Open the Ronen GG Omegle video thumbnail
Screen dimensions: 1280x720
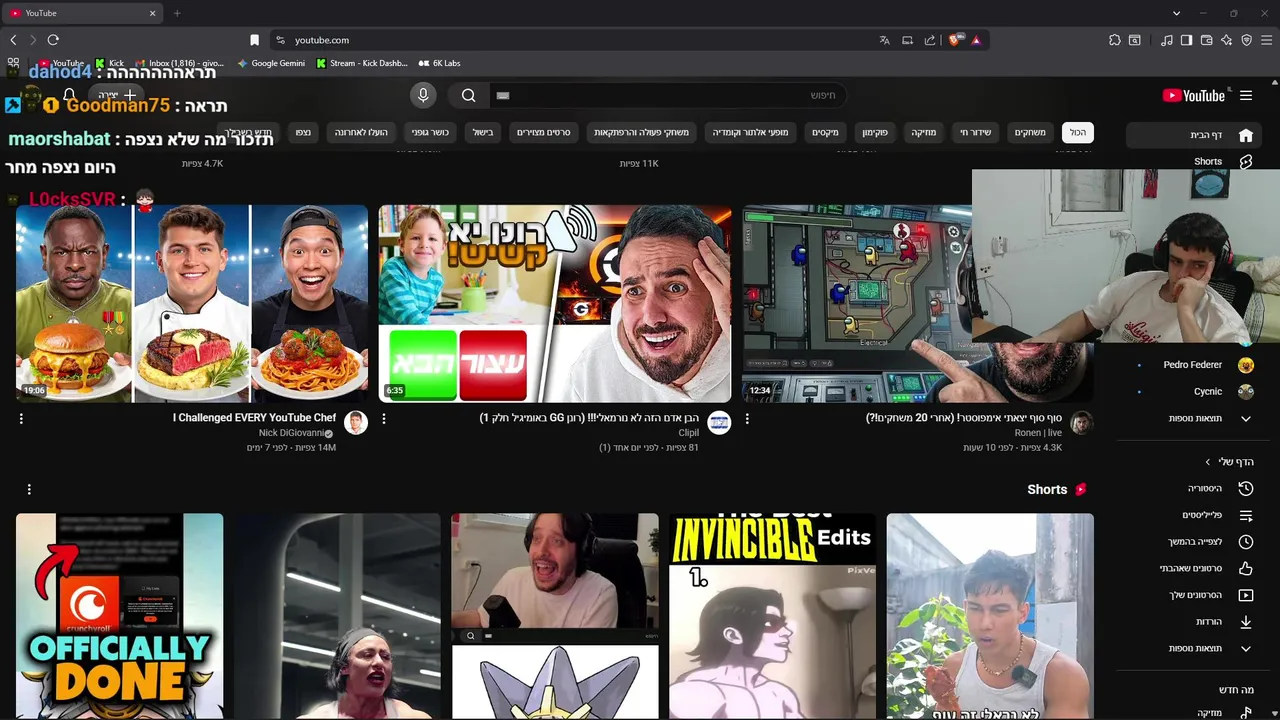(555, 303)
